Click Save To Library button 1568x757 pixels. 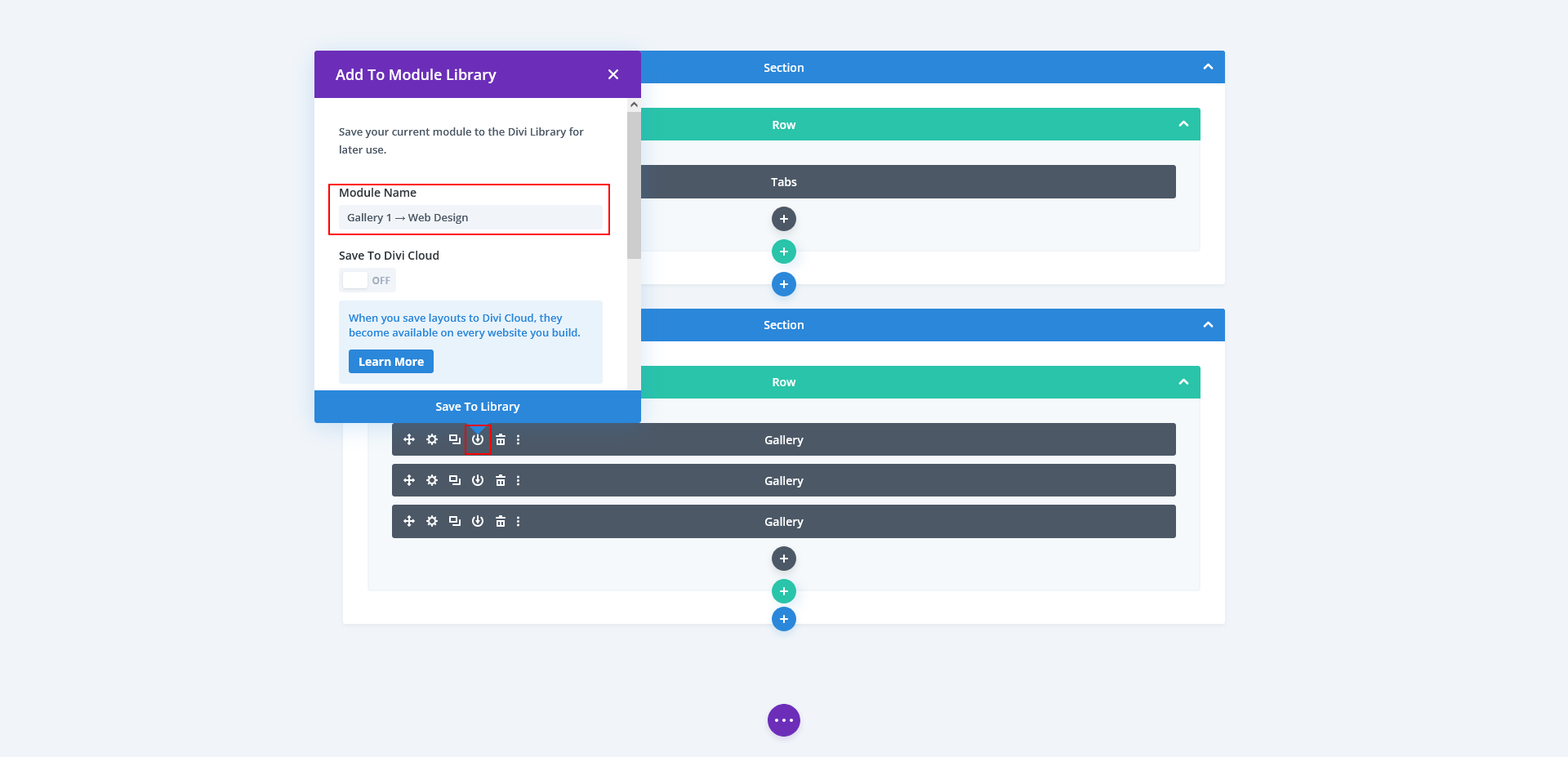[x=477, y=407]
